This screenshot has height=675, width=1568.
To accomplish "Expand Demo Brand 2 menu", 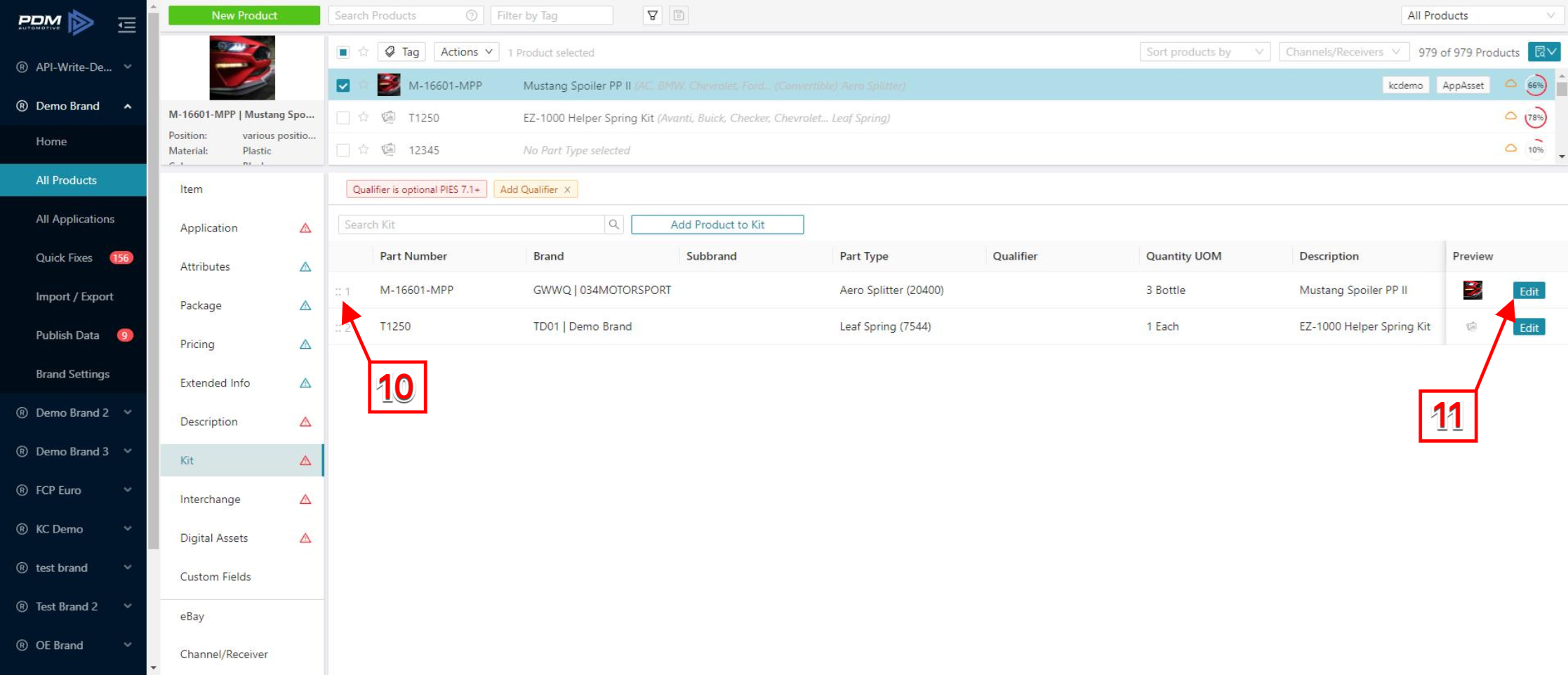I will pyautogui.click(x=74, y=413).
